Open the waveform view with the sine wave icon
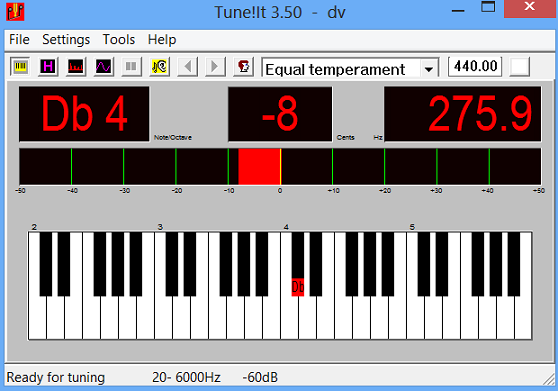This screenshot has height=391, width=558. (104, 67)
